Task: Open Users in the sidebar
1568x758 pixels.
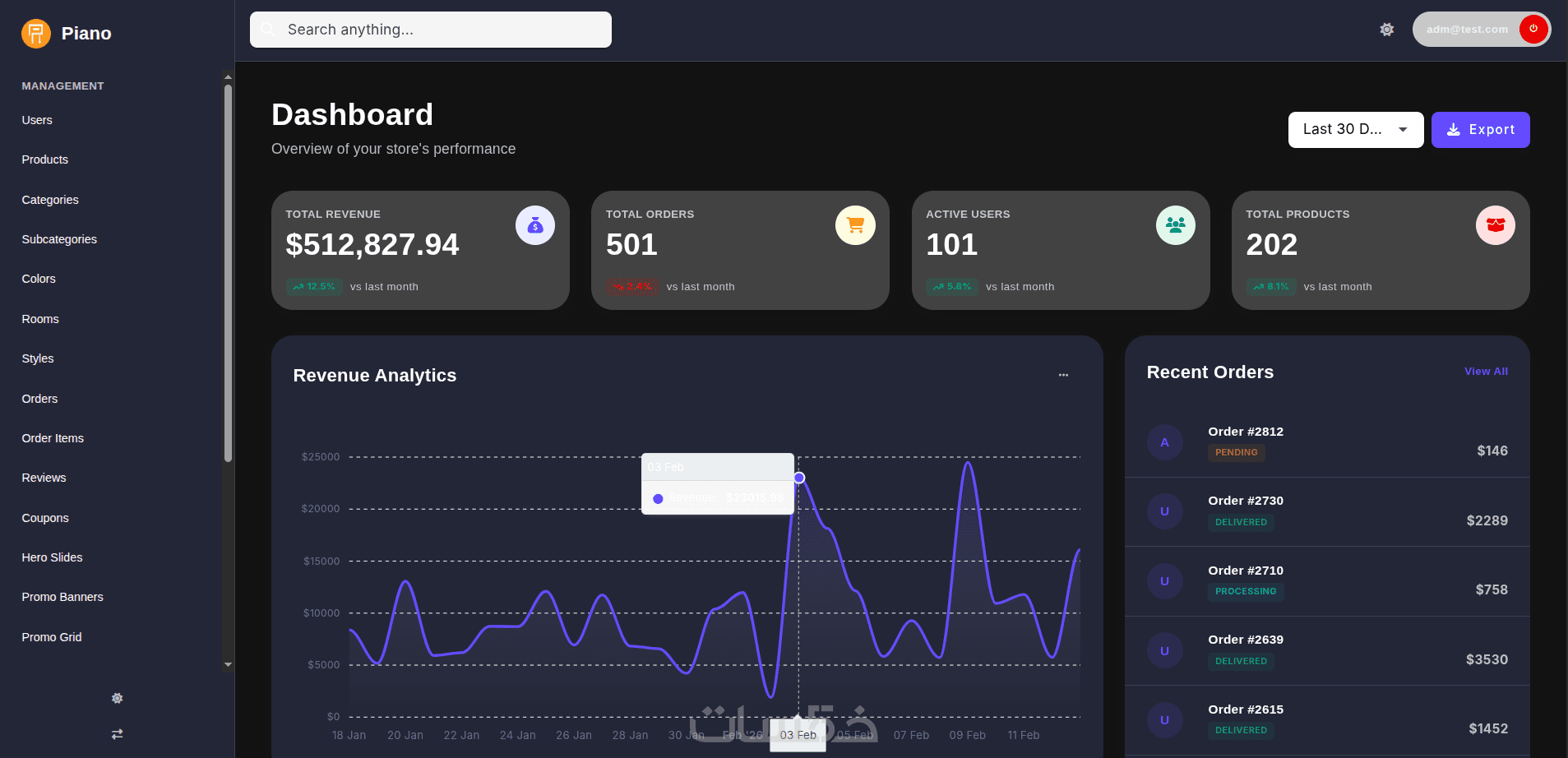Action: pyautogui.click(x=37, y=120)
